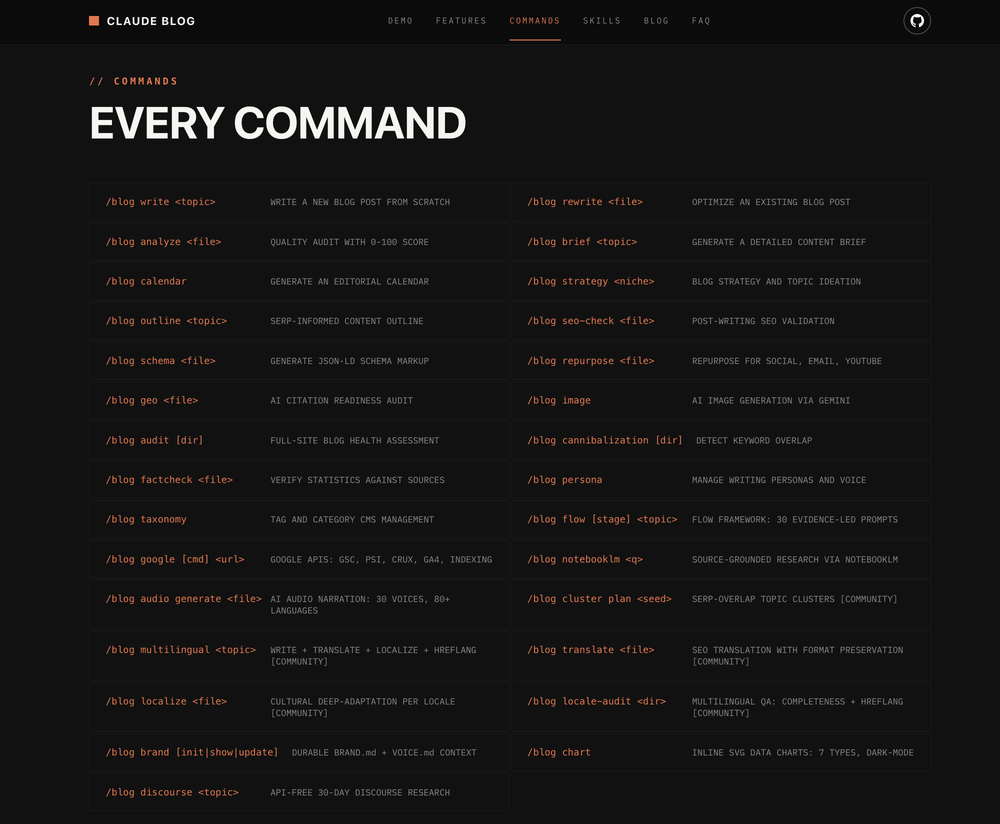Click 'Optimize an existing blog post' description
This screenshot has height=824, width=1000.
click(x=771, y=202)
